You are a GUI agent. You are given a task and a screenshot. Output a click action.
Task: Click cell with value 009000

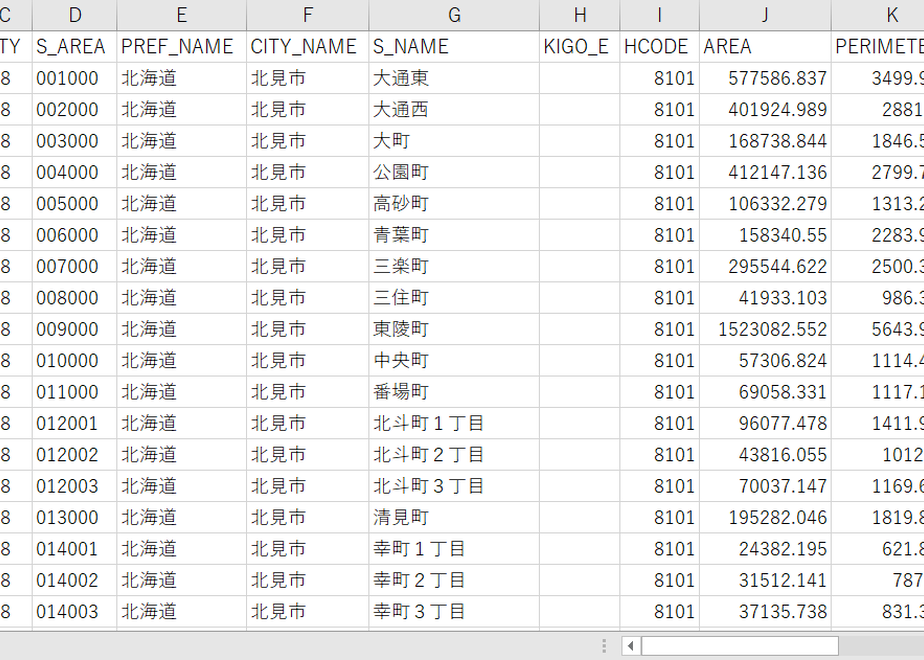(x=75, y=329)
